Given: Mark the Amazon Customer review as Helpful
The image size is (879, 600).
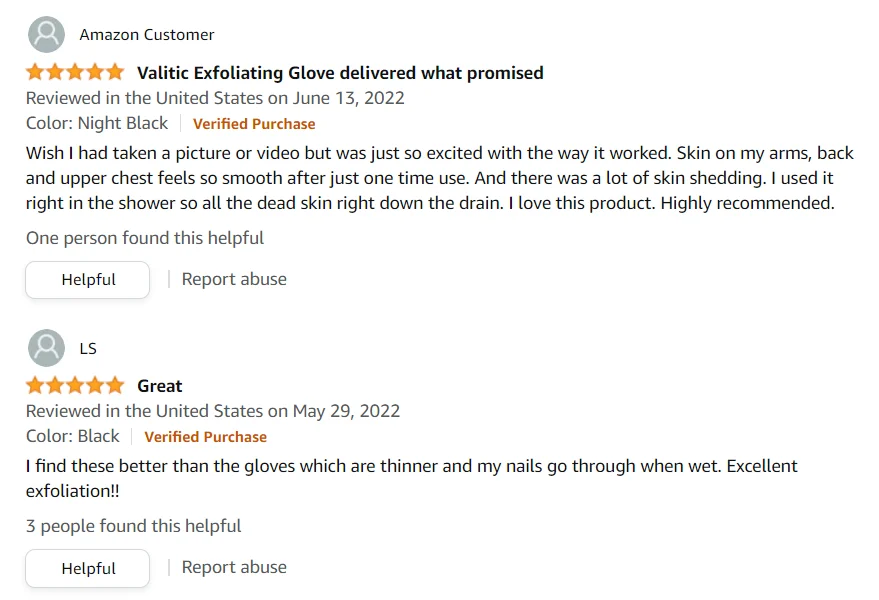Looking at the screenshot, I should (88, 280).
